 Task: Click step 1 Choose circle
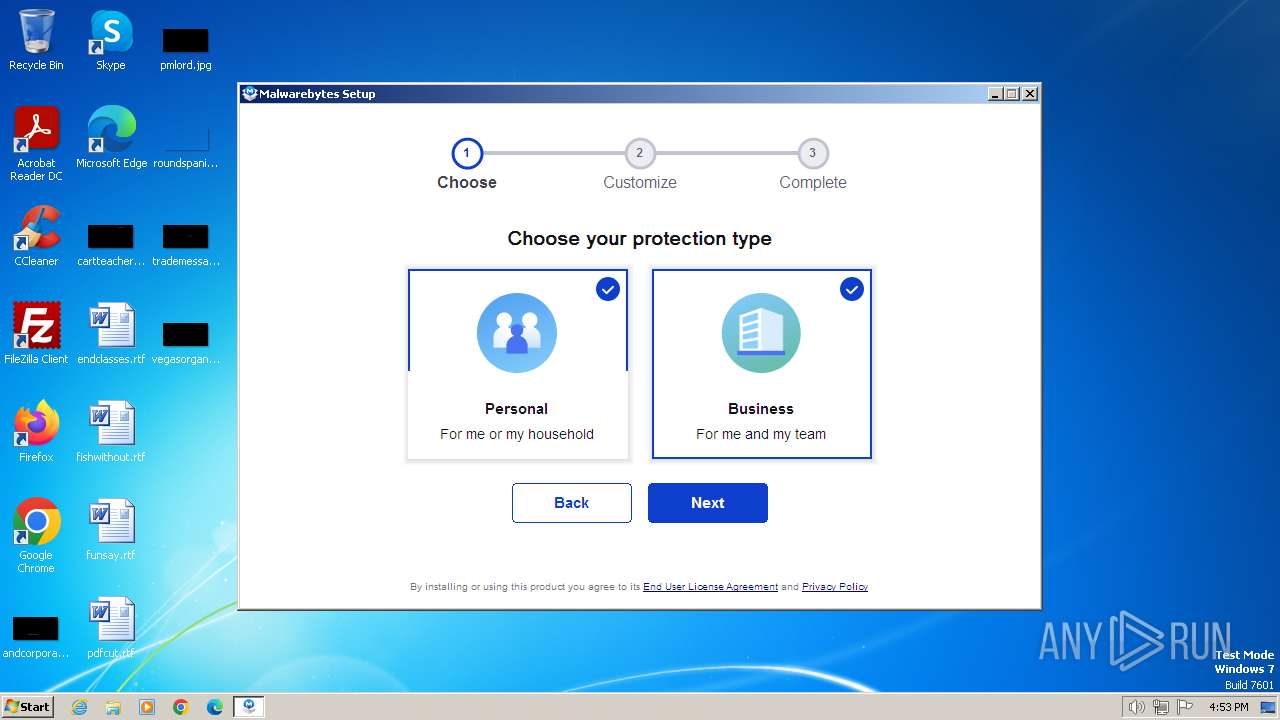point(467,153)
